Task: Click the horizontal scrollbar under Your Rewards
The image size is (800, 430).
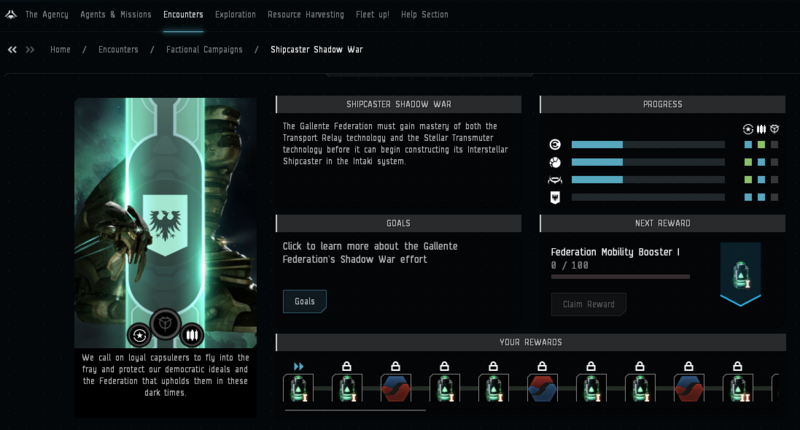Action: [x=355, y=410]
